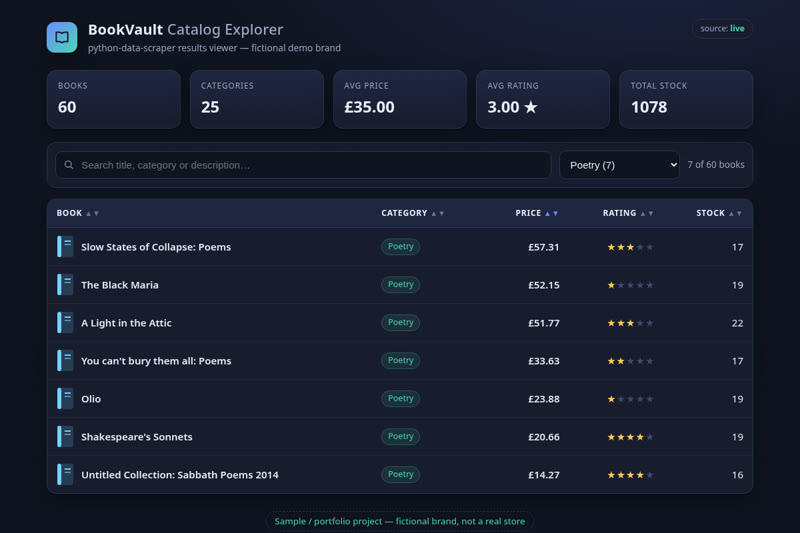Click price £33.63
Screen dimensions: 800x533
544,361
